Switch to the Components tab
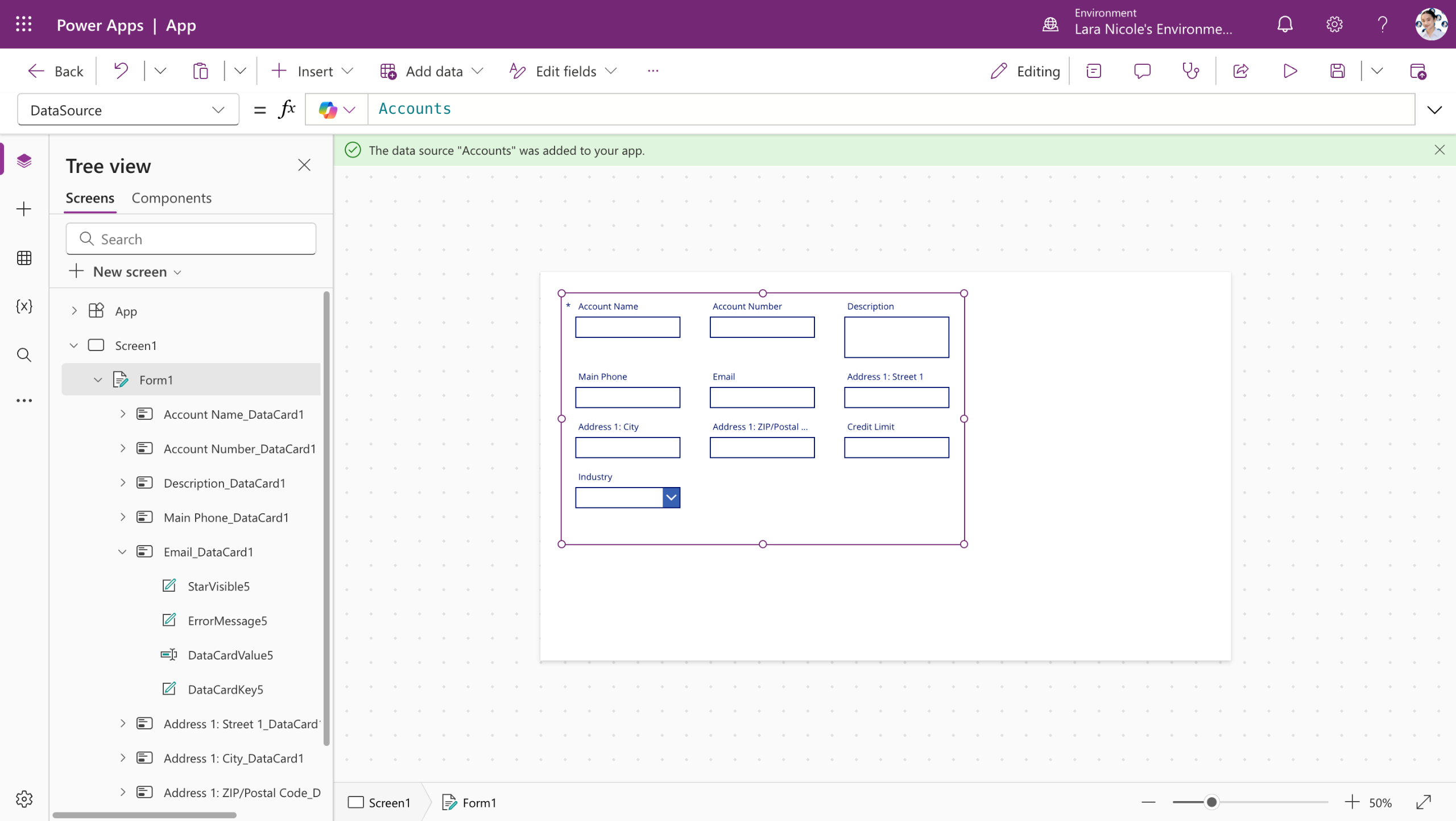This screenshot has height=821, width=1456. coord(171,198)
